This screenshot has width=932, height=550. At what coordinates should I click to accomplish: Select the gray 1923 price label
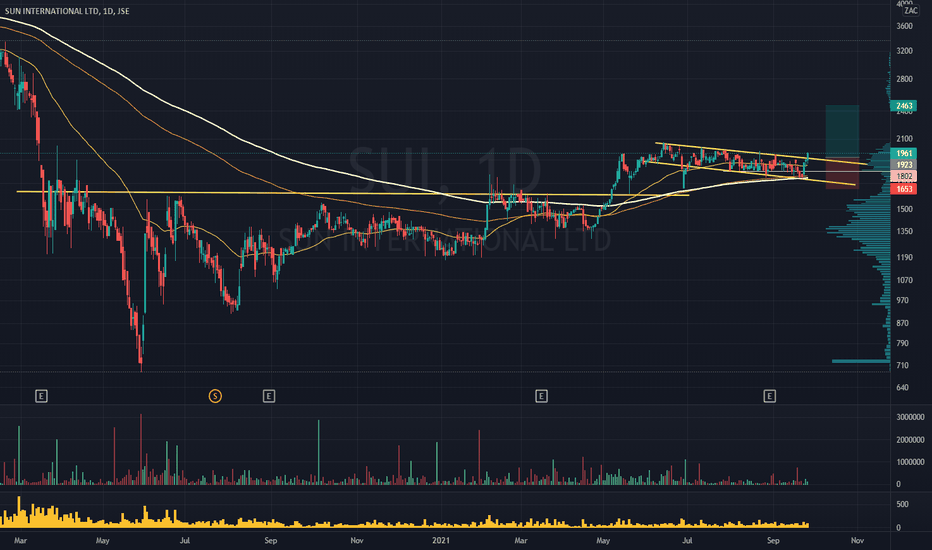(903, 165)
